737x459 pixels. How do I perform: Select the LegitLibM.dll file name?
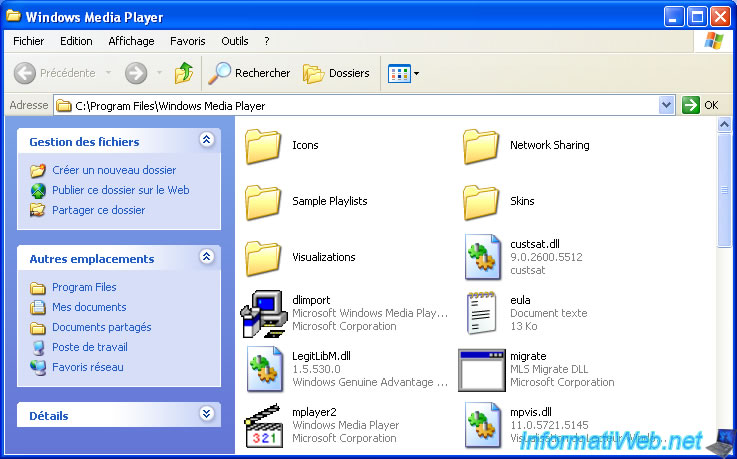click(321, 356)
